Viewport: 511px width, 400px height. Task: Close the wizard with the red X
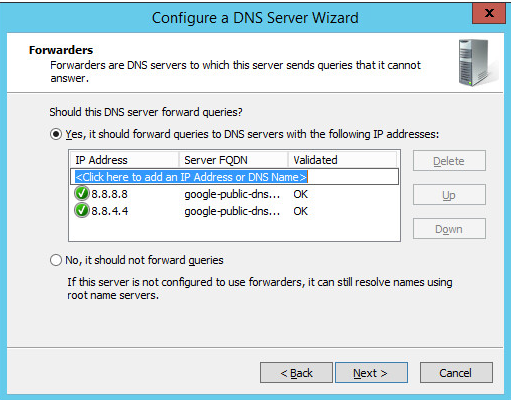coord(489,13)
